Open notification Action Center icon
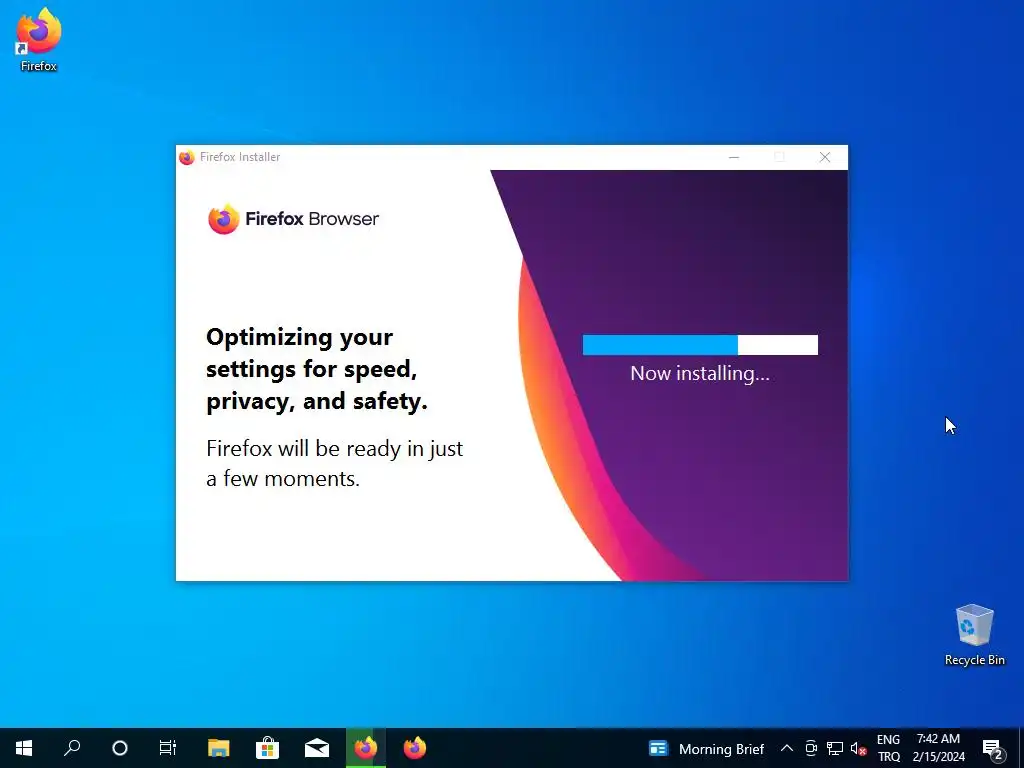The width and height of the screenshot is (1024, 768). click(993, 748)
